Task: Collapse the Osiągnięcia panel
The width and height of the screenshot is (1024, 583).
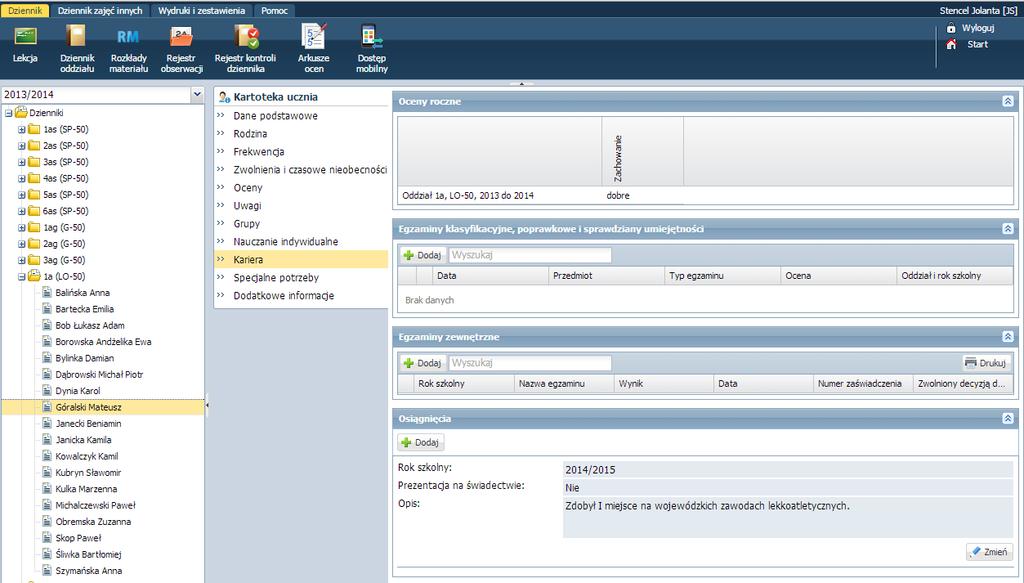Action: pyautogui.click(x=1008, y=418)
